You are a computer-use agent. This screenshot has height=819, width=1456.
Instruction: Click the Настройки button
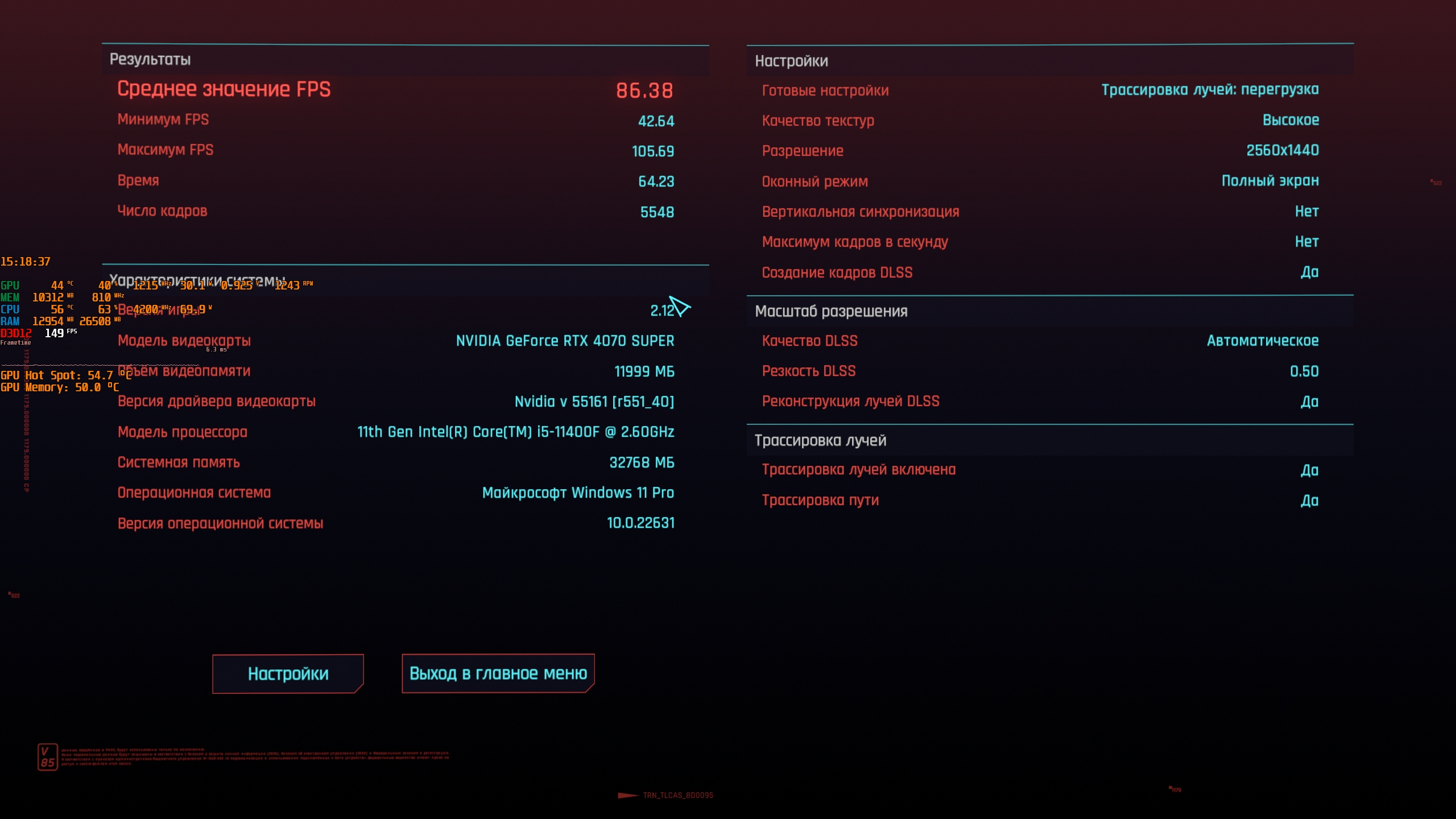point(288,673)
